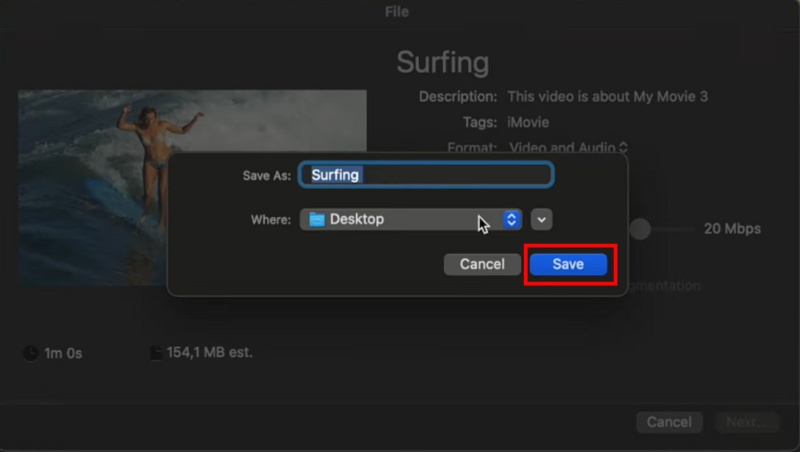Viewport: 800px width, 452px height.
Task: Expand the save dialog with the chevron button
Action: [x=541, y=219]
